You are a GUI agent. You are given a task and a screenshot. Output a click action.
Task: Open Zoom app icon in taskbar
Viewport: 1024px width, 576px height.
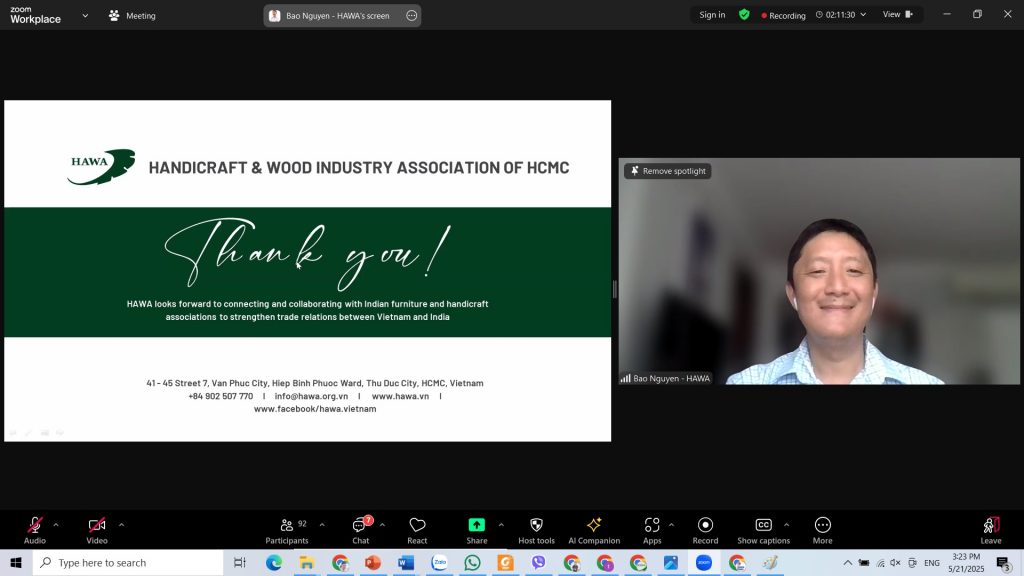704,562
